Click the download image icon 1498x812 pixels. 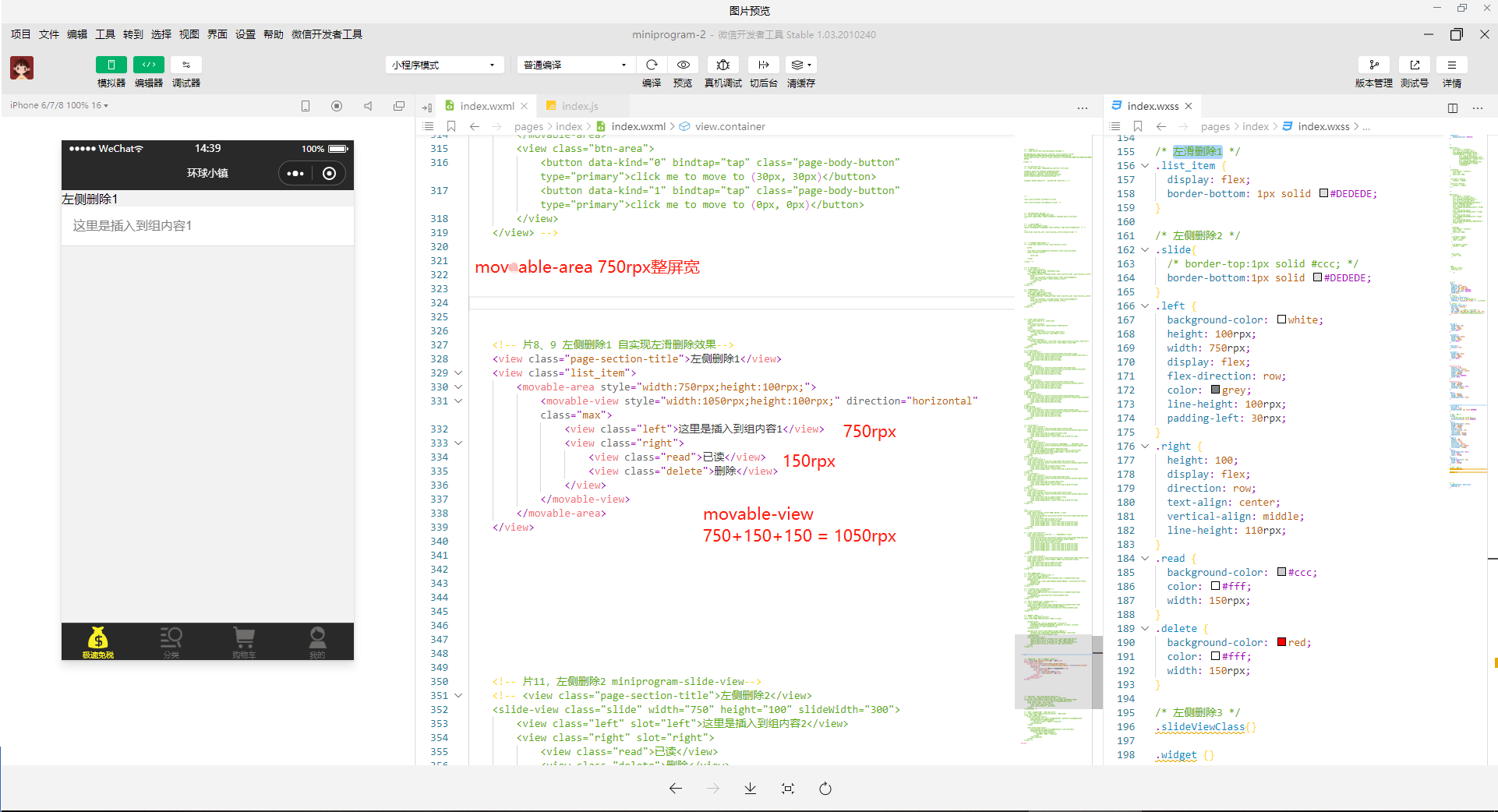click(x=751, y=789)
